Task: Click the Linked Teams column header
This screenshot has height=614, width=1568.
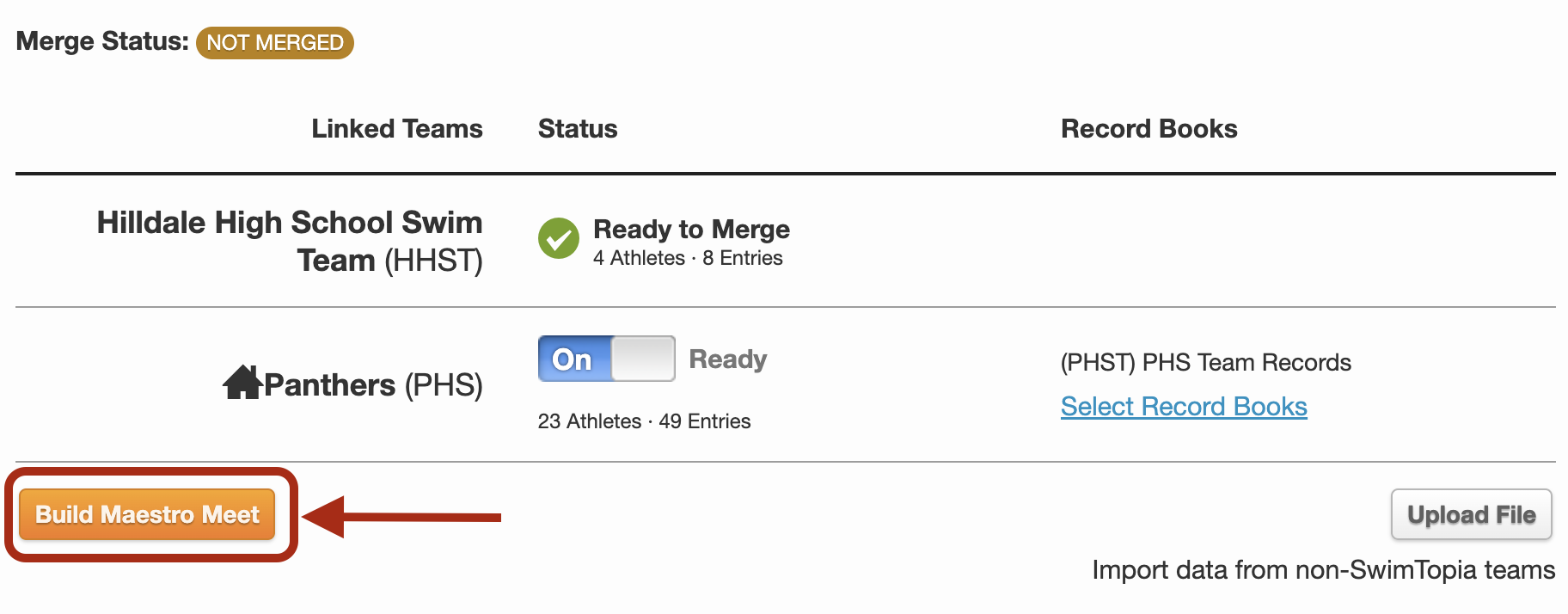Action: click(x=397, y=129)
